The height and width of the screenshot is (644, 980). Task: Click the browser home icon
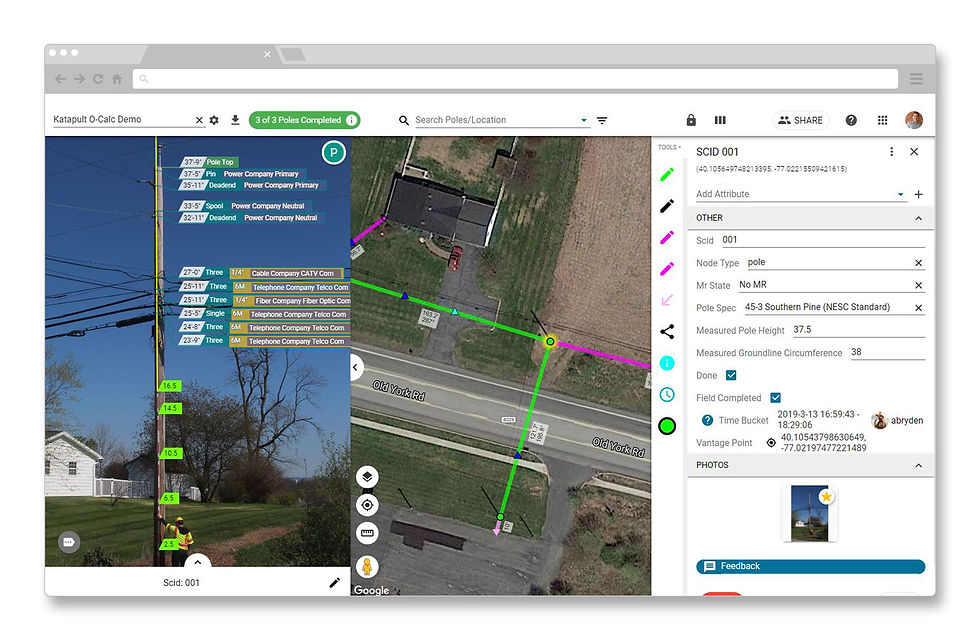[117, 79]
